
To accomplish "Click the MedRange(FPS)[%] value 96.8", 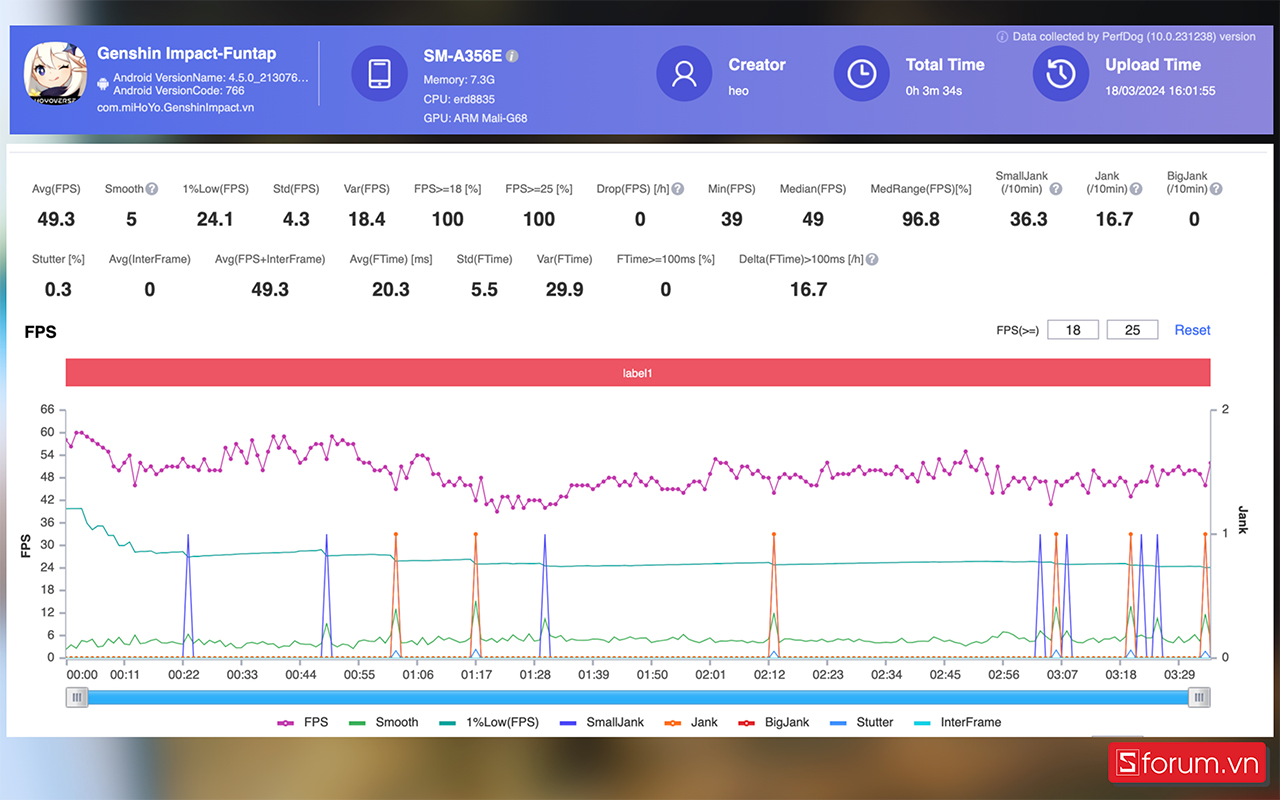I will tap(921, 219).
